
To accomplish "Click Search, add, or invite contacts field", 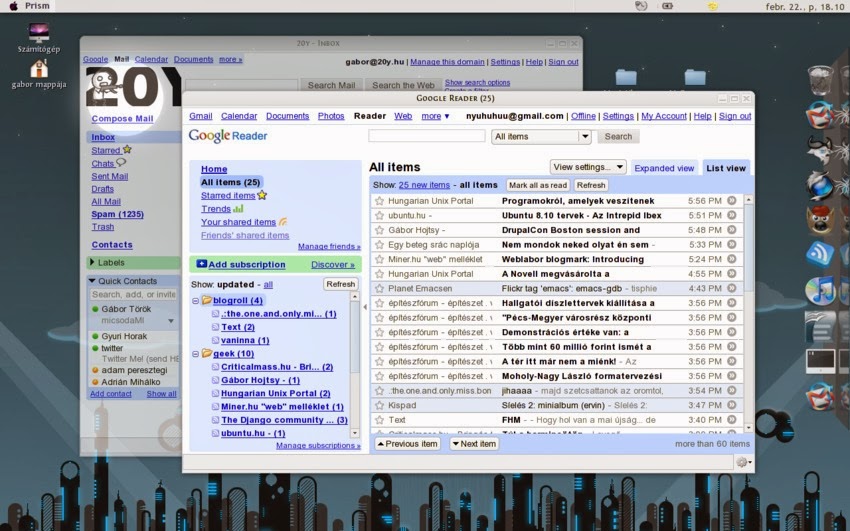I will tap(133, 294).
